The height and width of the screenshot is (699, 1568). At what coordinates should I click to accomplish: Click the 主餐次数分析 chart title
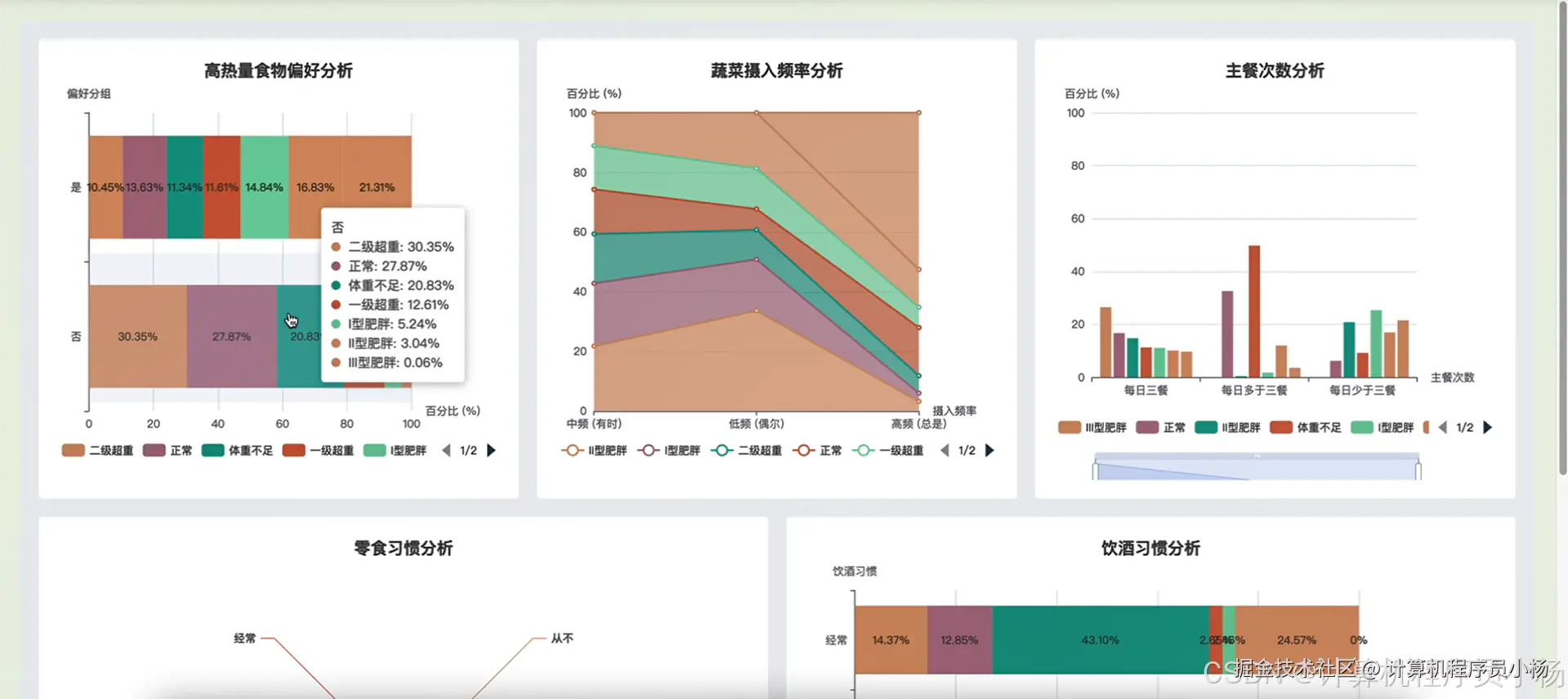click(1275, 71)
